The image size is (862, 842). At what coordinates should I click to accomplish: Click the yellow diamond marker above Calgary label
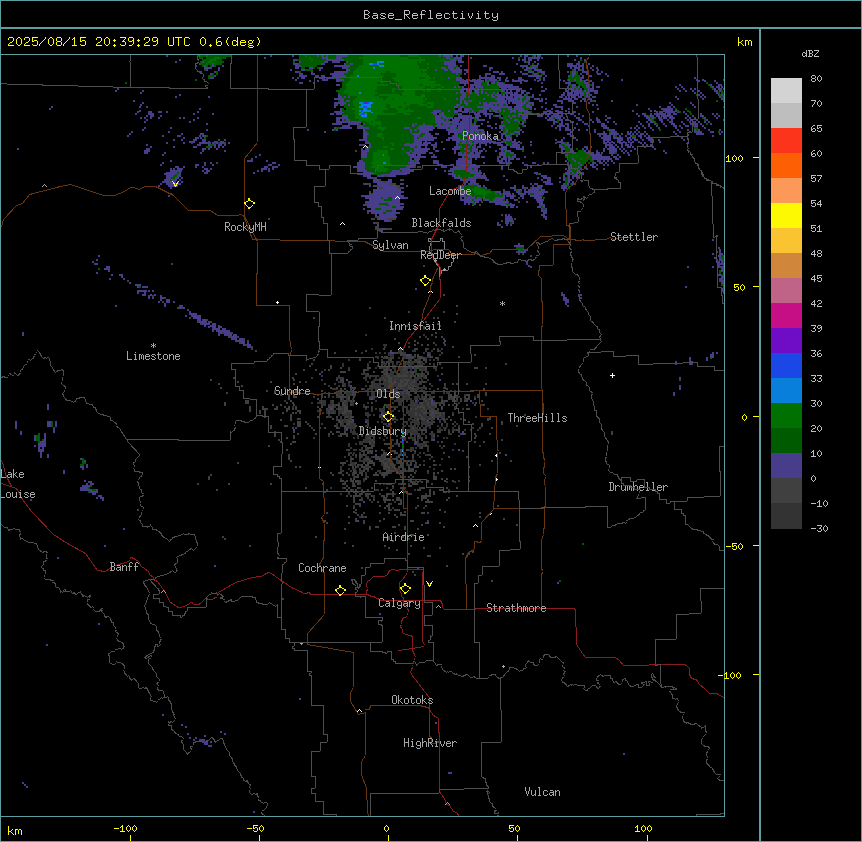tap(405, 589)
